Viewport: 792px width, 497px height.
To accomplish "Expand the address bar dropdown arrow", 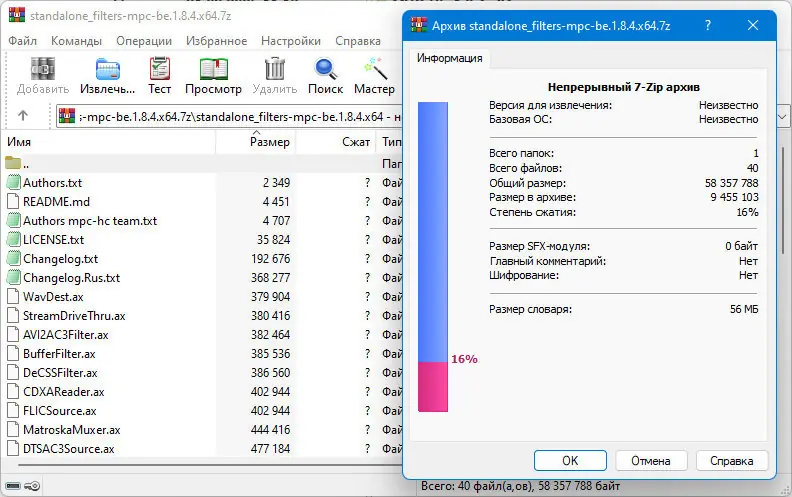I will pyautogui.click(x=782, y=117).
